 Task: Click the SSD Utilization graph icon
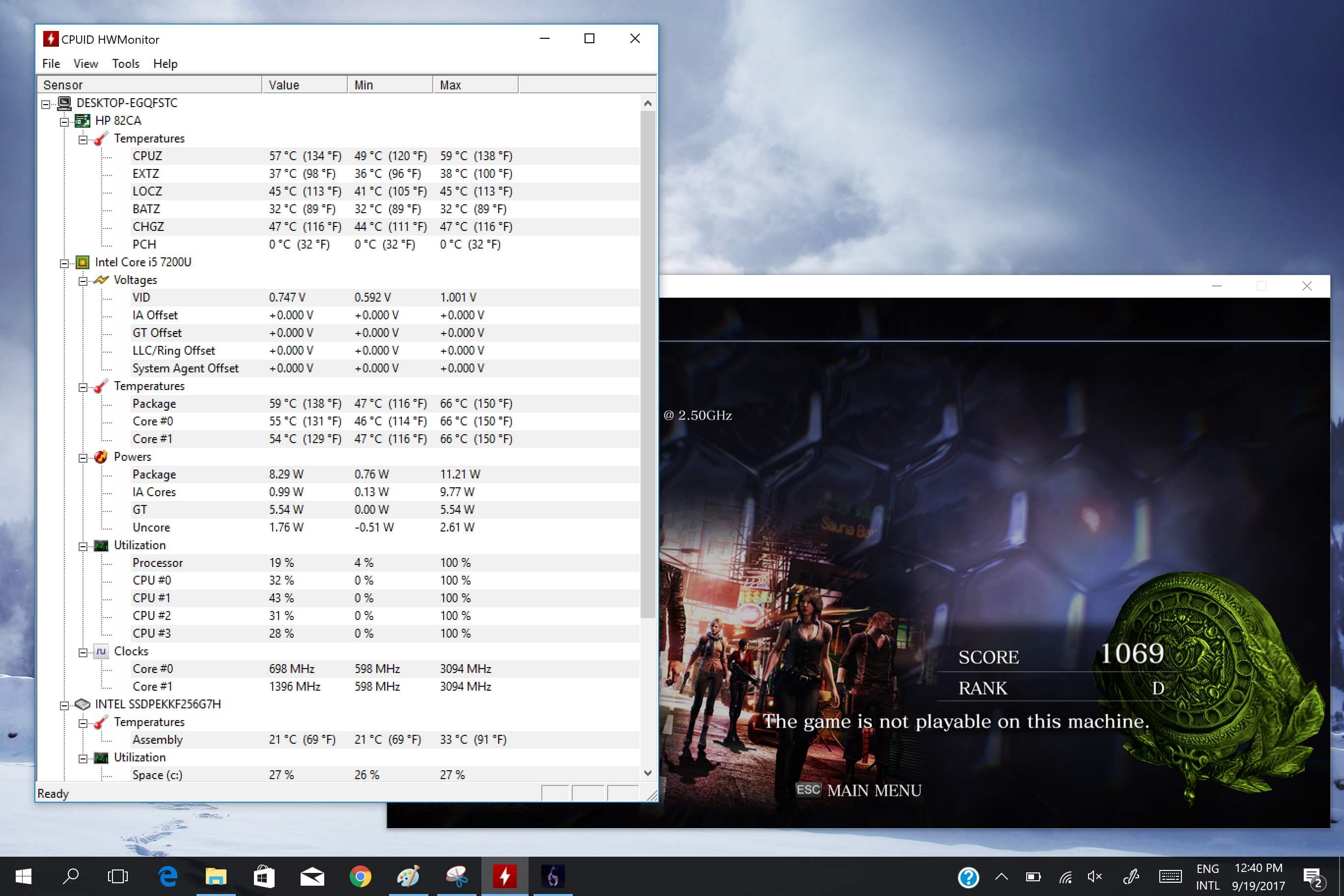pos(101,757)
